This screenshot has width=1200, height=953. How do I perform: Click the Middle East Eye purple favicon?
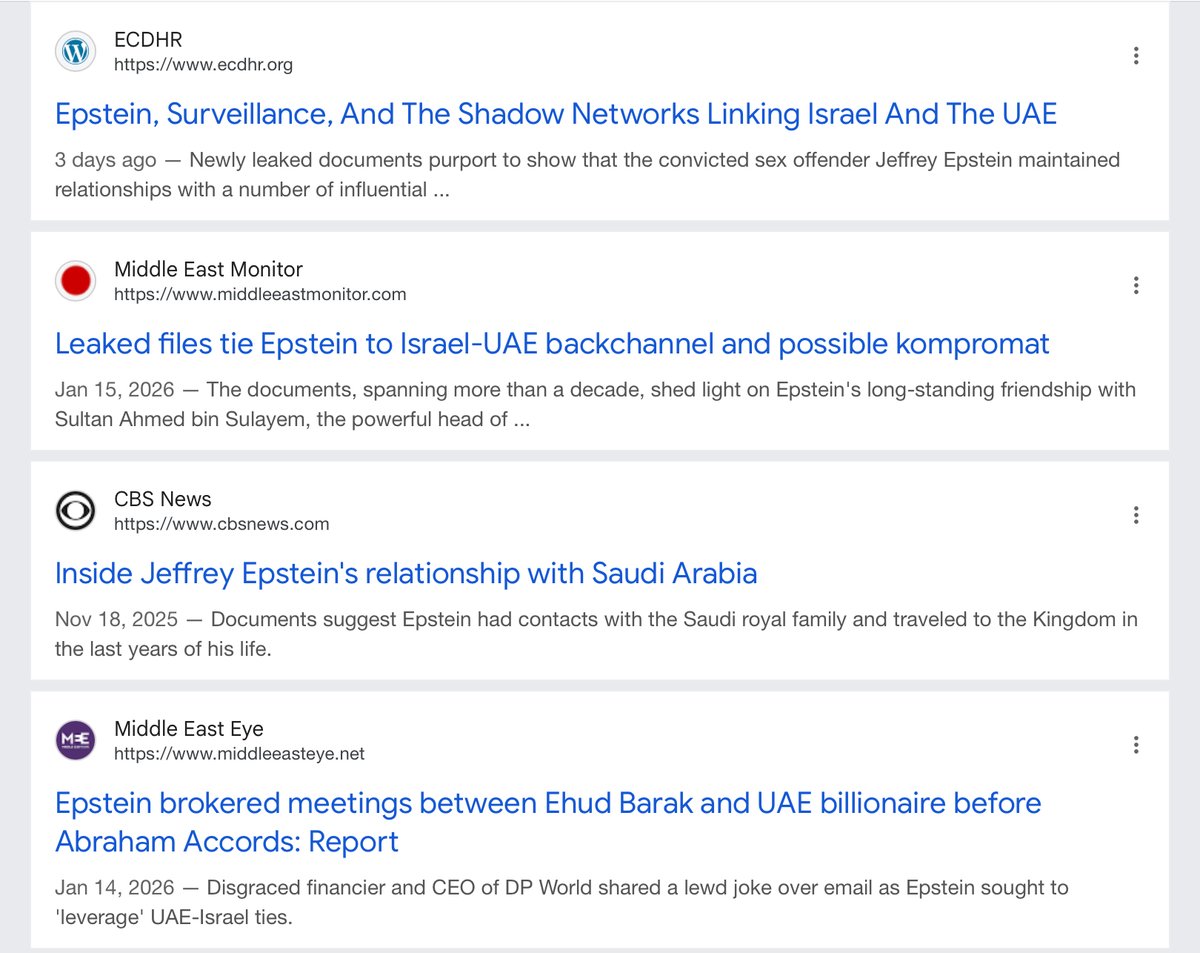75,740
